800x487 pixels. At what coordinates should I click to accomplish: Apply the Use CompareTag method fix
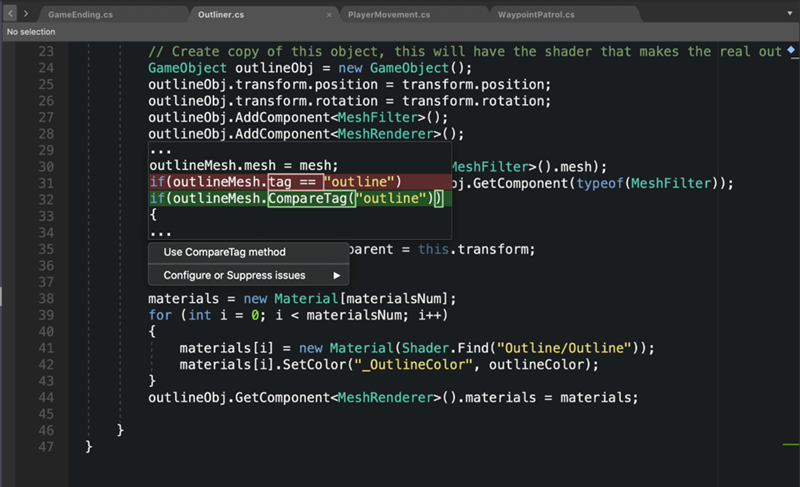click(224, 252)
